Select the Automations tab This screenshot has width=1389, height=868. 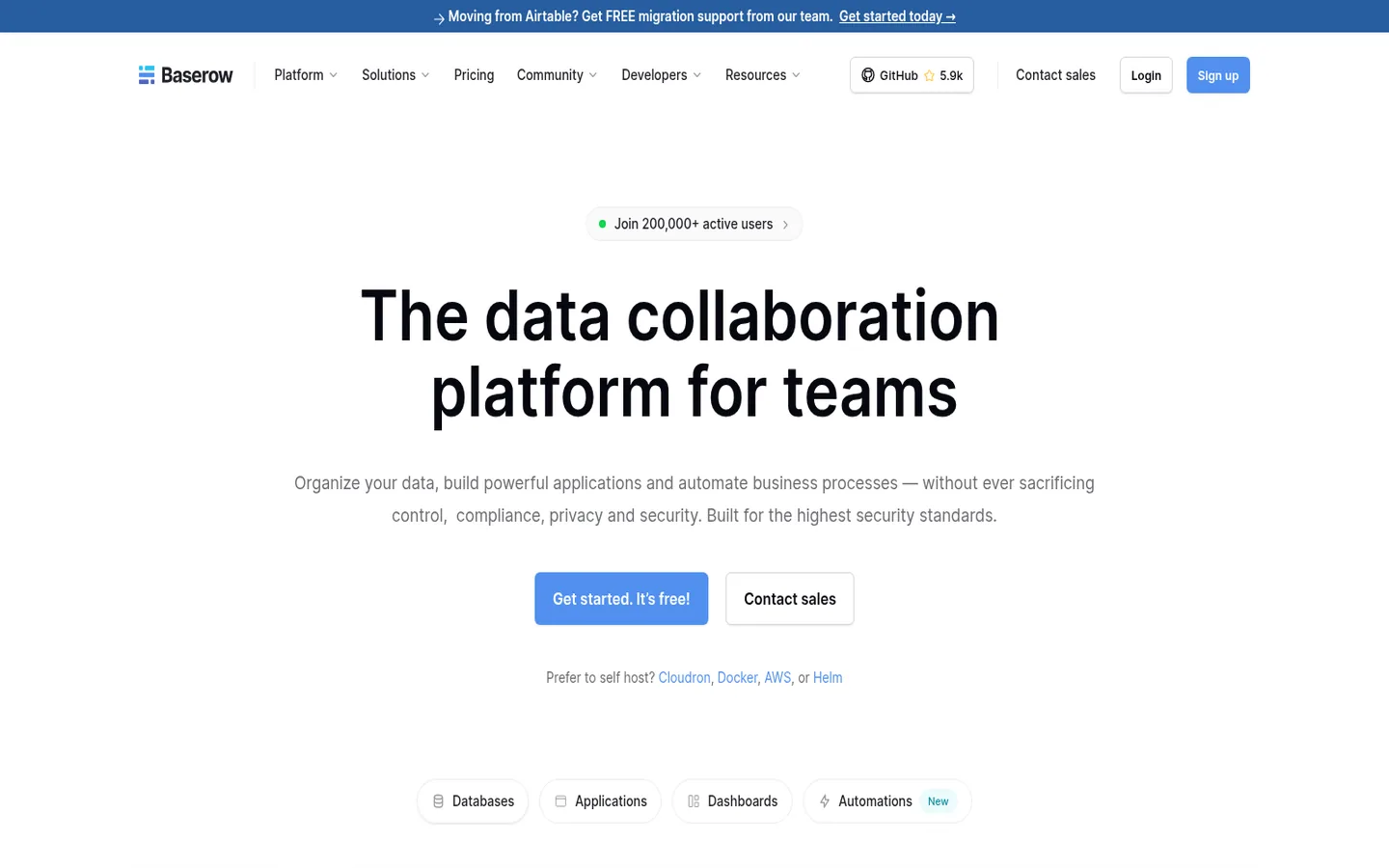[887, 801]
